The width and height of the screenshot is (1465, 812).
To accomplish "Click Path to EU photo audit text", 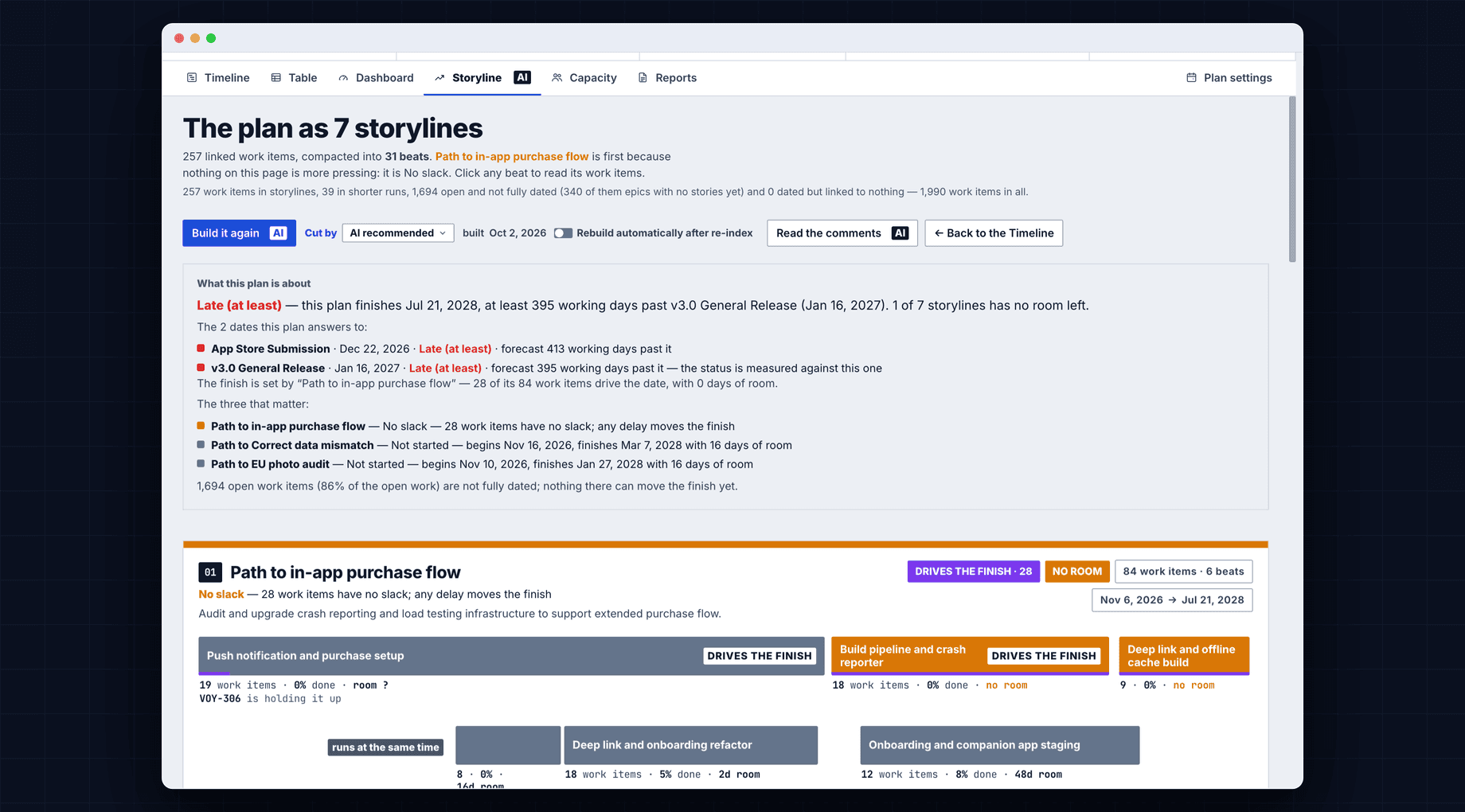I will 270,465.
